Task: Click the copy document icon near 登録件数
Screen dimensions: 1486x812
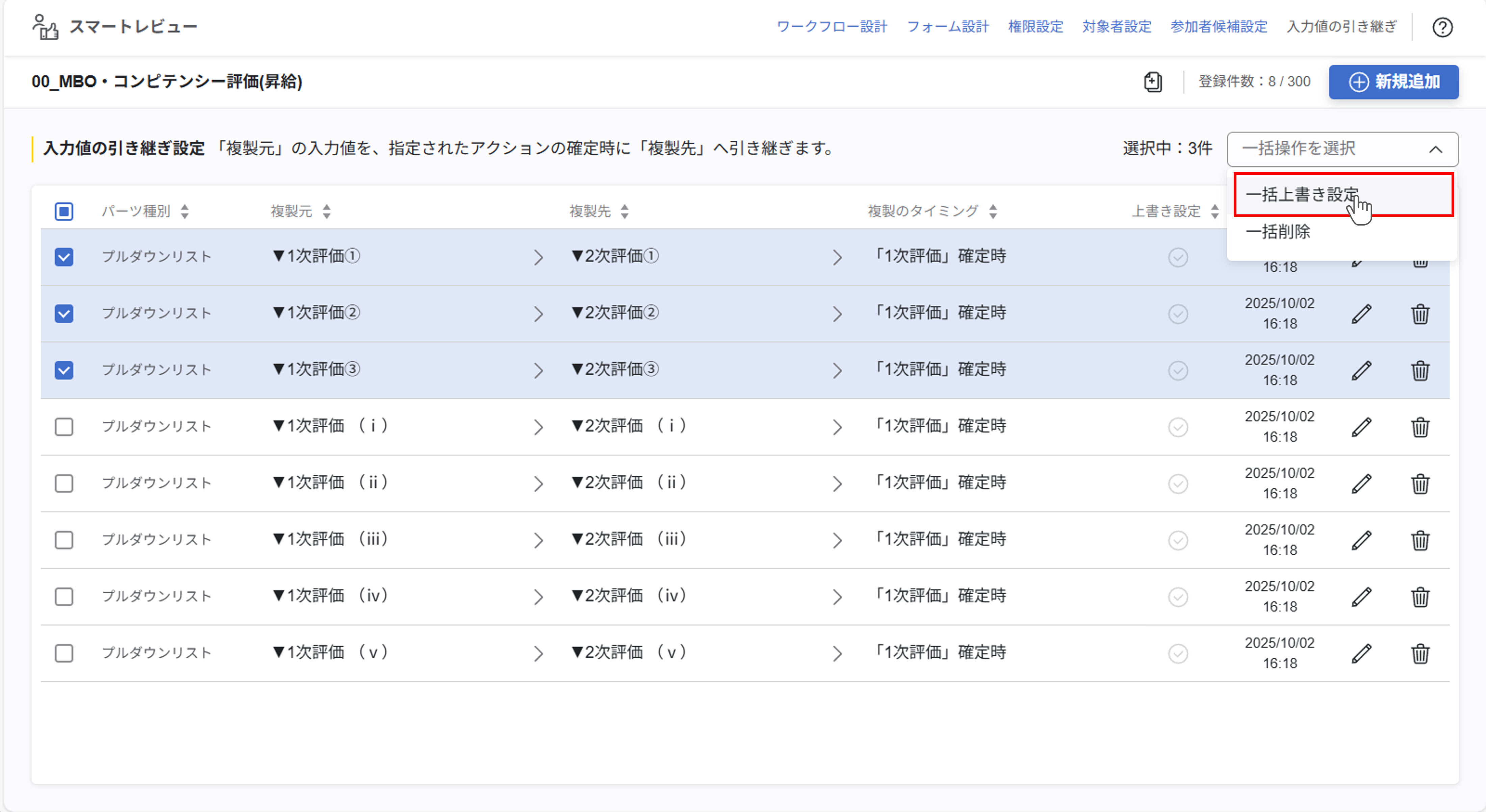Action: click(x=1153, y=82)
